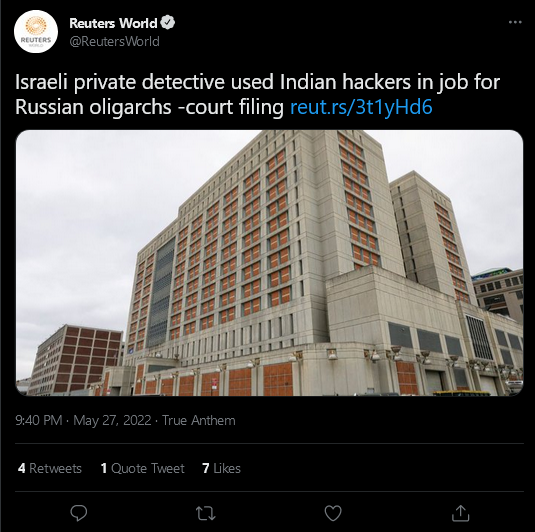Click the verified badge next to Reuters World
Viewport: 535px width, 532px height.
(168, 23)
